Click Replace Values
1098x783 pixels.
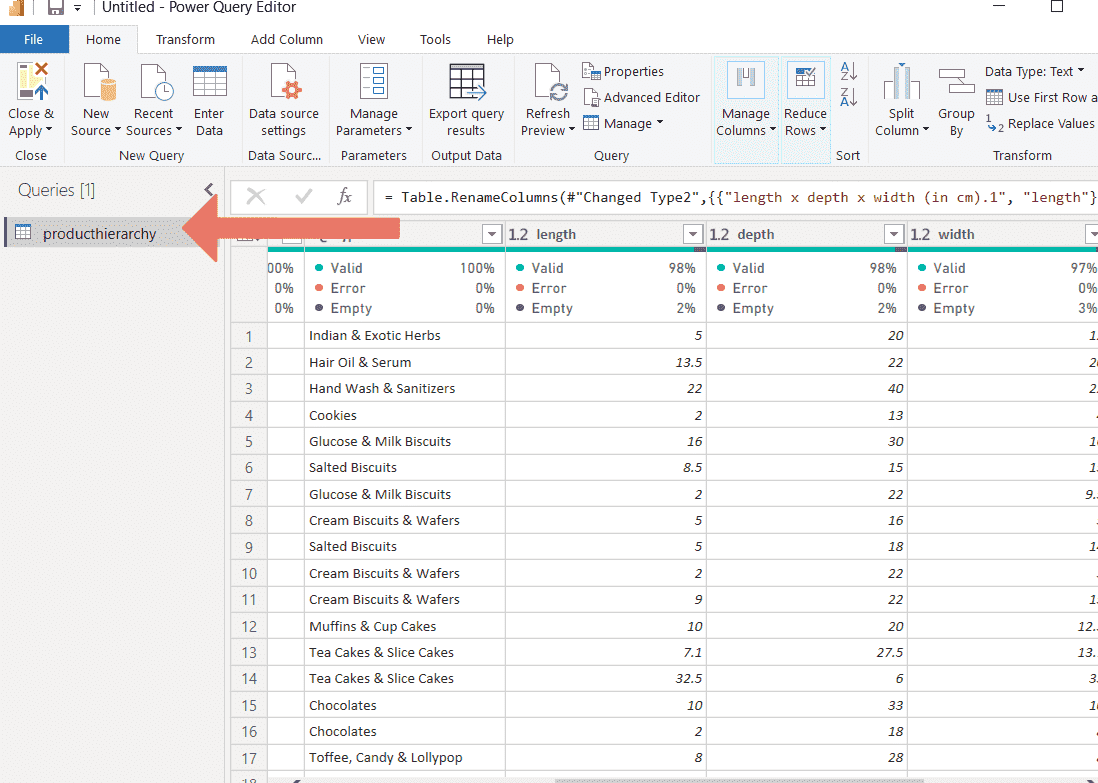coord(1040,124)
